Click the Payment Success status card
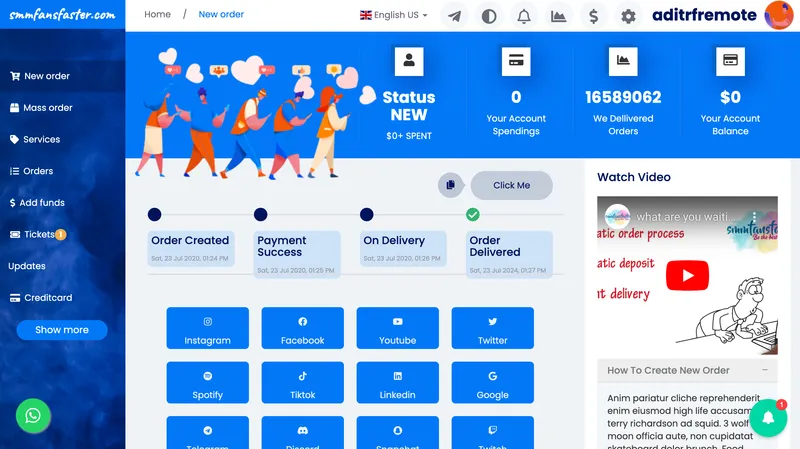This screenshot has height=449, width=800. (x=297, y=254)
